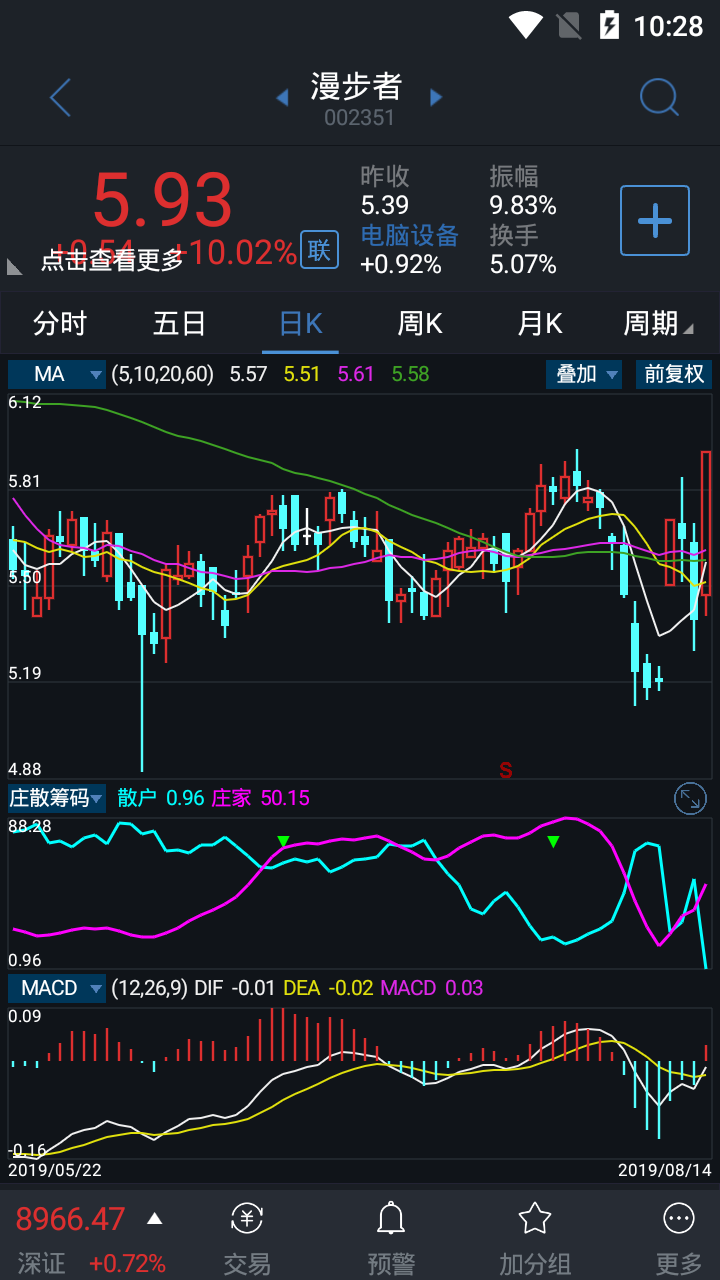Tap the 庄家 50.15 reading
The image size is (720, 1280).
(x=261, y=798)
